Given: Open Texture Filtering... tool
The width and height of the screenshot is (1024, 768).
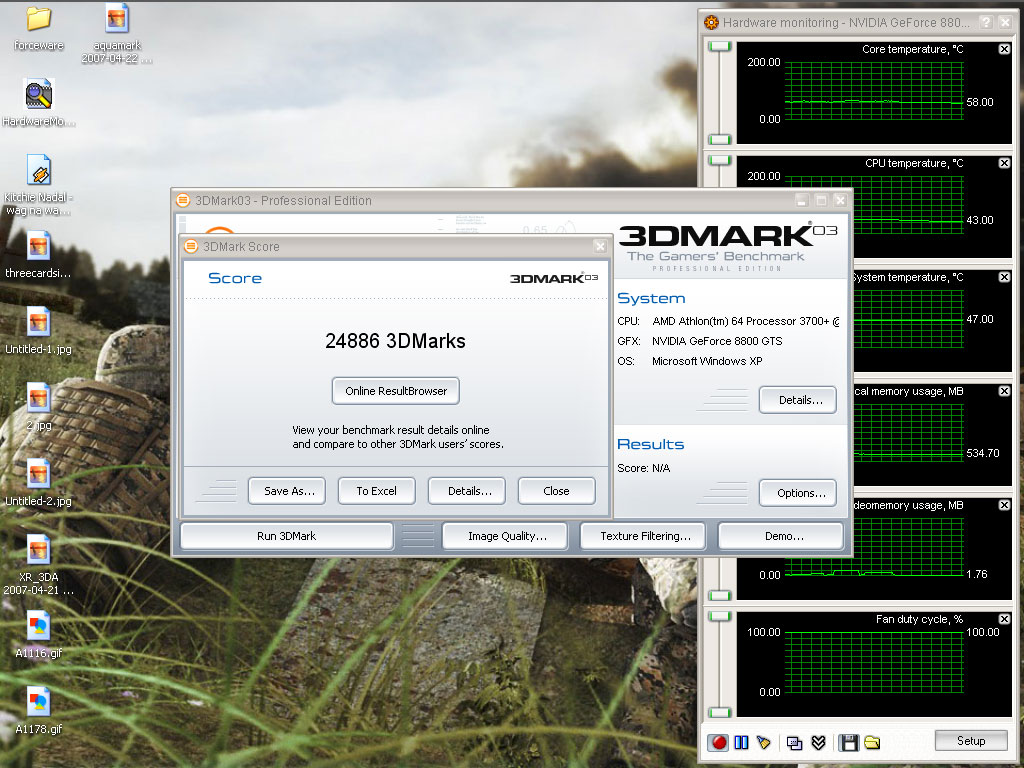Looking at the screenshot, I should pyautogui.click(x=645, y=536).
